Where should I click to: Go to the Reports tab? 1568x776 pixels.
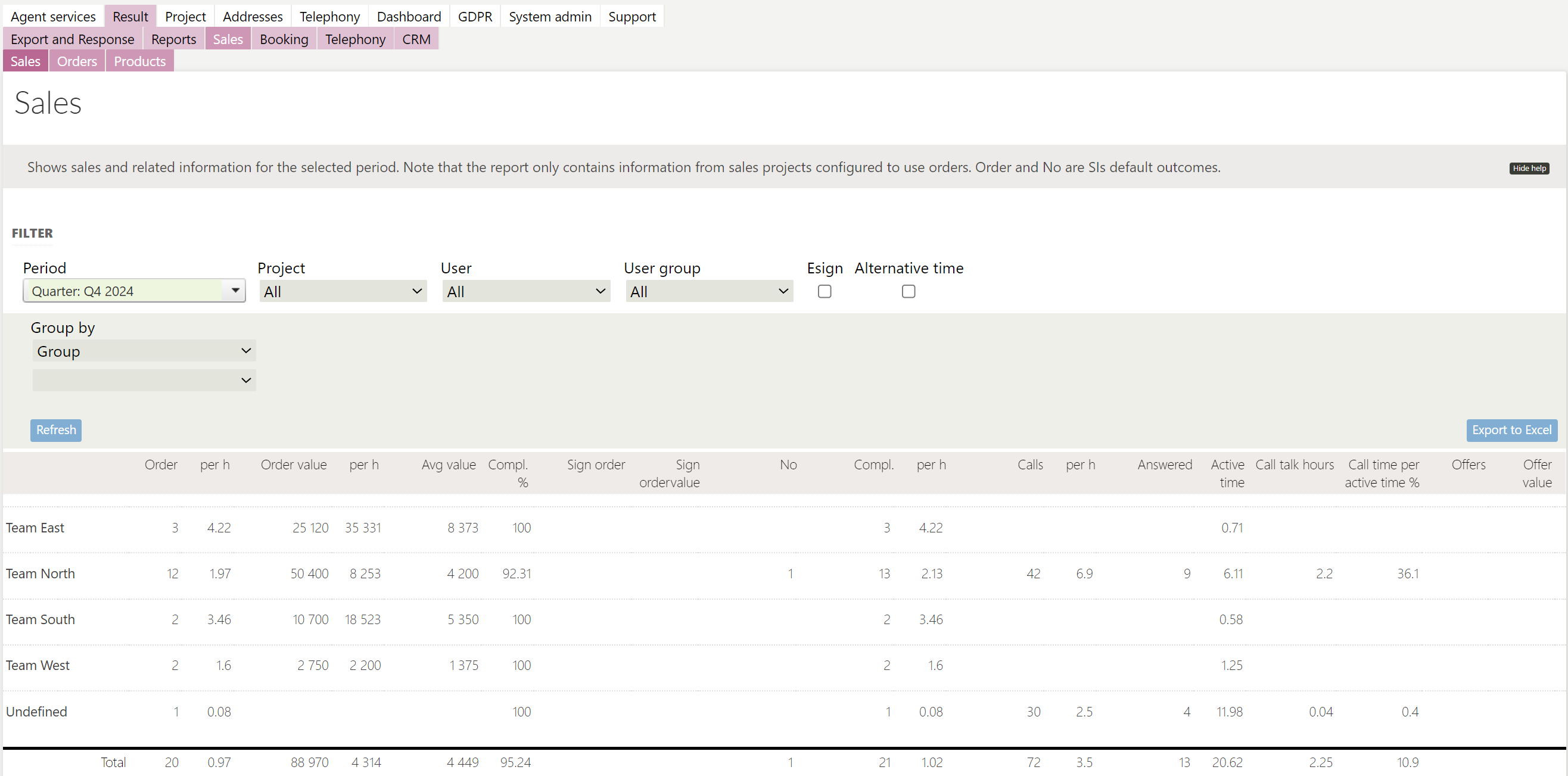point(173,39)
